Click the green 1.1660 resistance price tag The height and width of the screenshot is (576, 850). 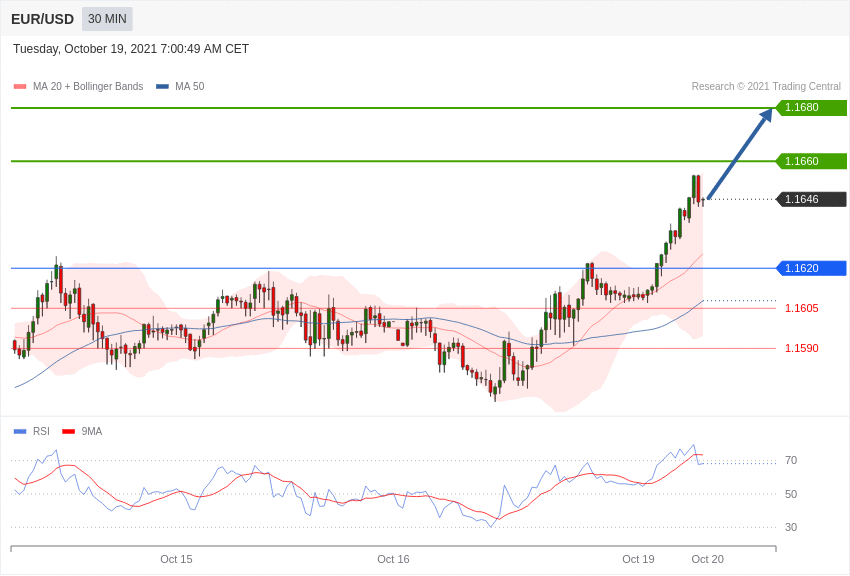pyautogui.click(x=812, y=161)
